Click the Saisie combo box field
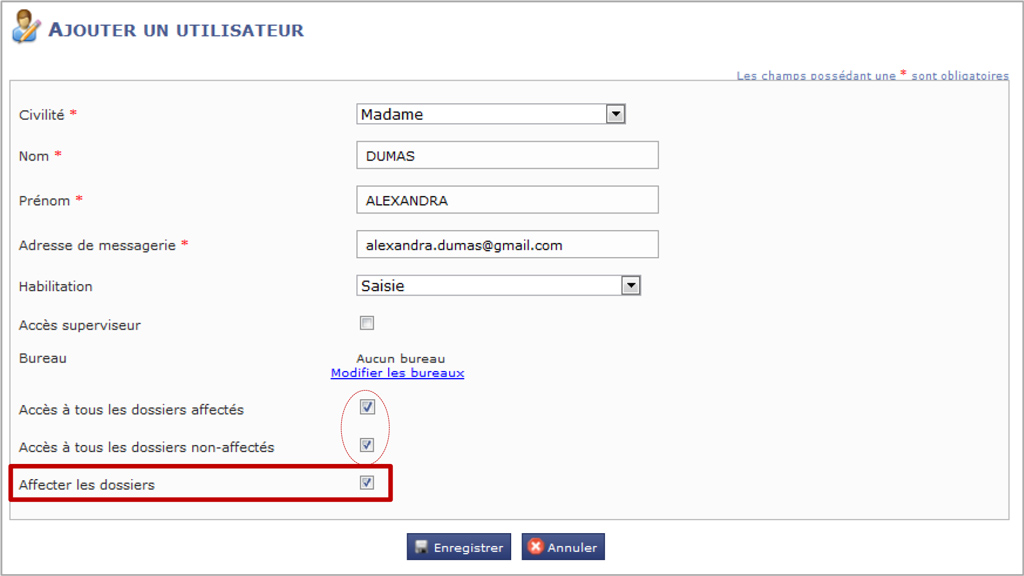This screenshot has width=1024, height=576. [x=498, y=285]
